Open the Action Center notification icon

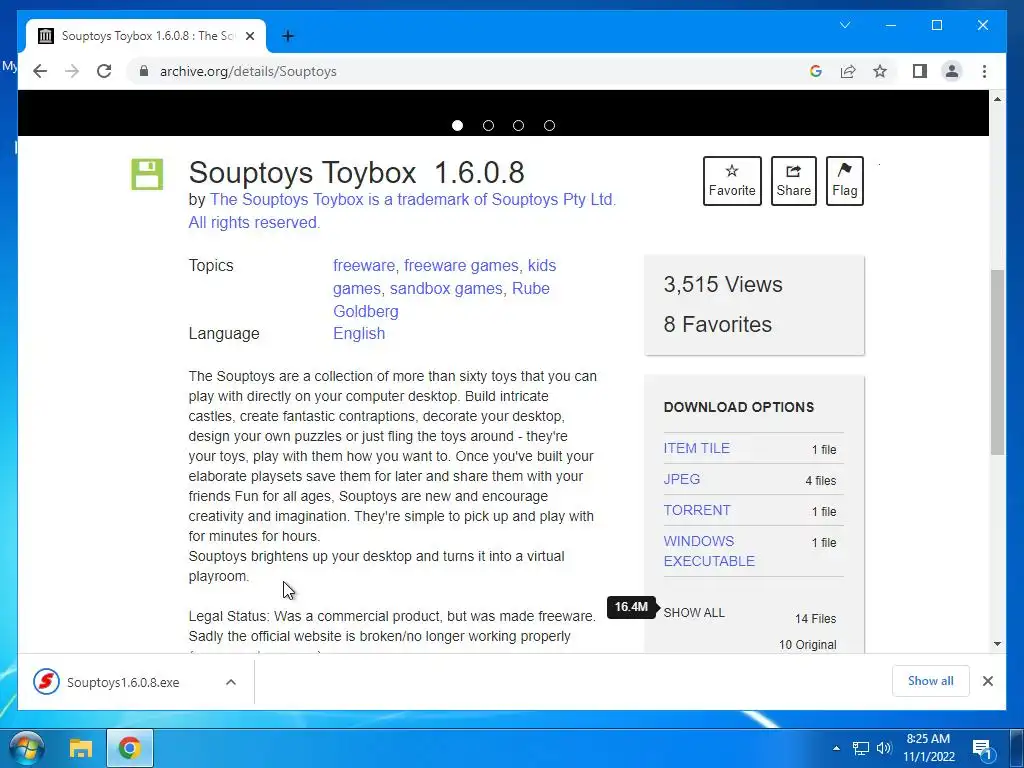click(x=982, y=748)
